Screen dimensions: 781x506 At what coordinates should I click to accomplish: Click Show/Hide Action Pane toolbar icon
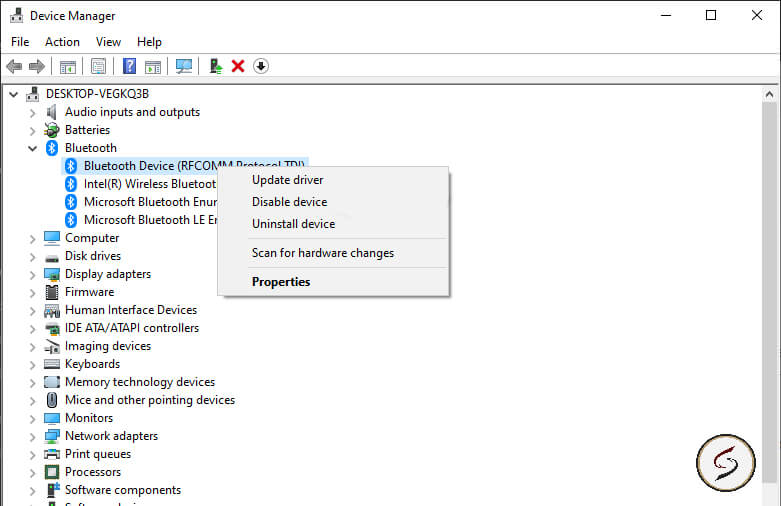tap(153, 66)
